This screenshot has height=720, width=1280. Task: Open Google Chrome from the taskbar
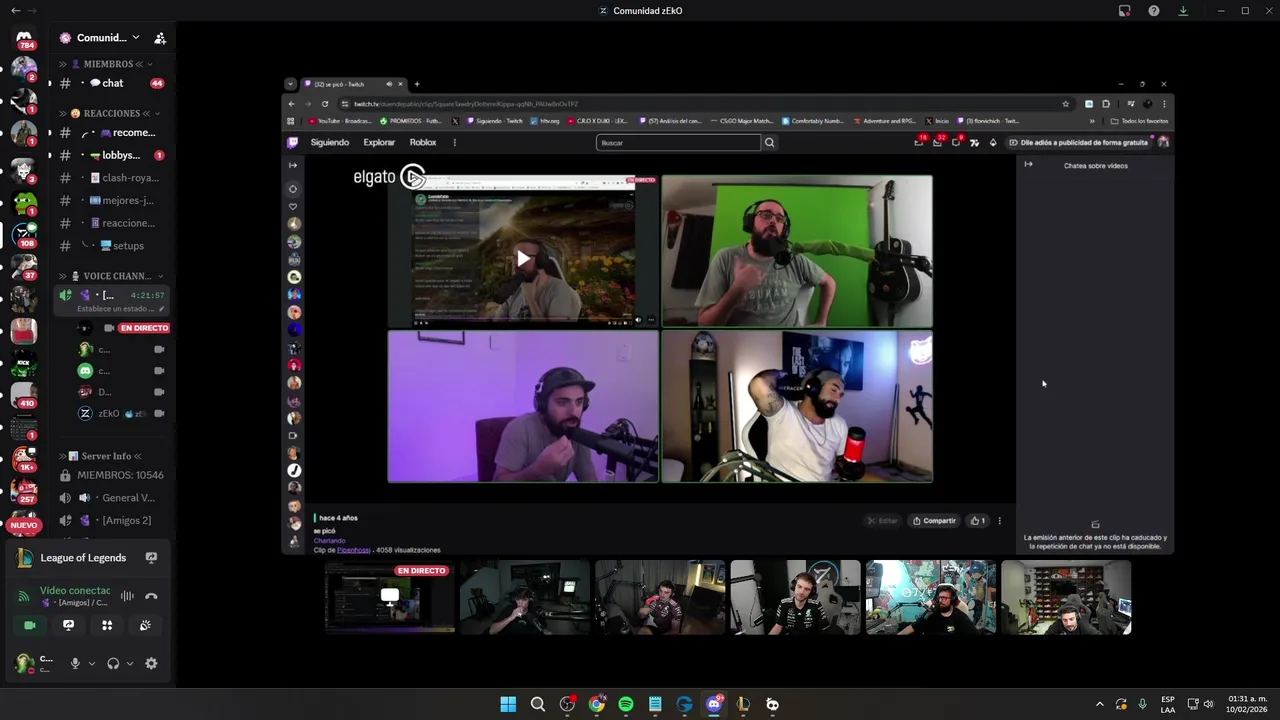[597, 704]
